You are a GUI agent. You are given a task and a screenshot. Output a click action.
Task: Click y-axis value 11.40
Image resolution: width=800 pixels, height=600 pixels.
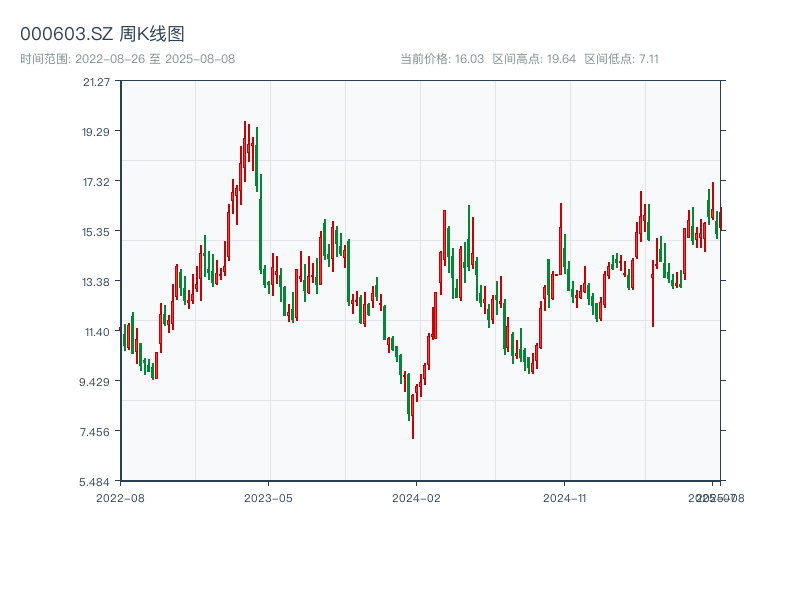(x=97, y=332)
